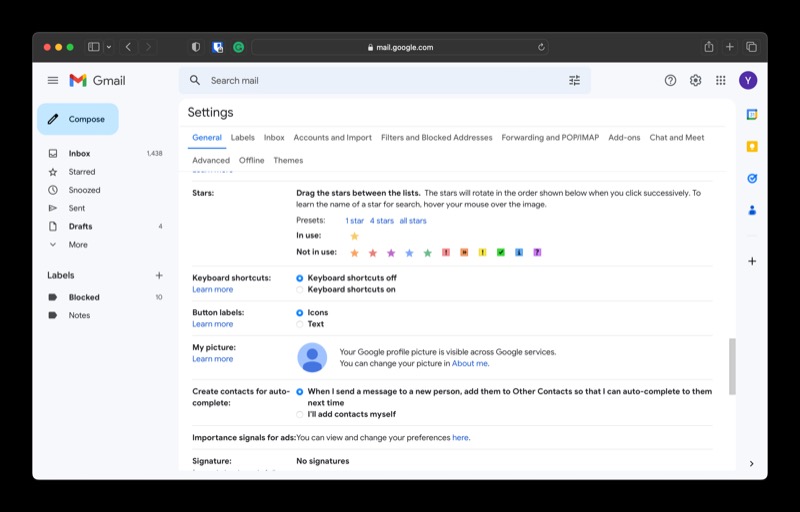Viewport: 800px width, 512px height.
Task: Click the Grammarly extension icon
Action: [x=238, y=47]
